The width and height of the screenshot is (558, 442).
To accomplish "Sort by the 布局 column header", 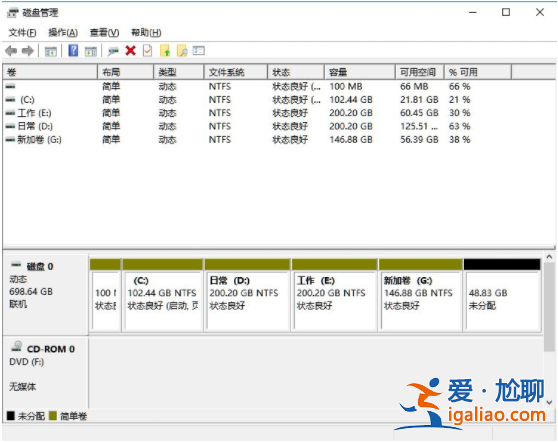I will pos(125,72).
